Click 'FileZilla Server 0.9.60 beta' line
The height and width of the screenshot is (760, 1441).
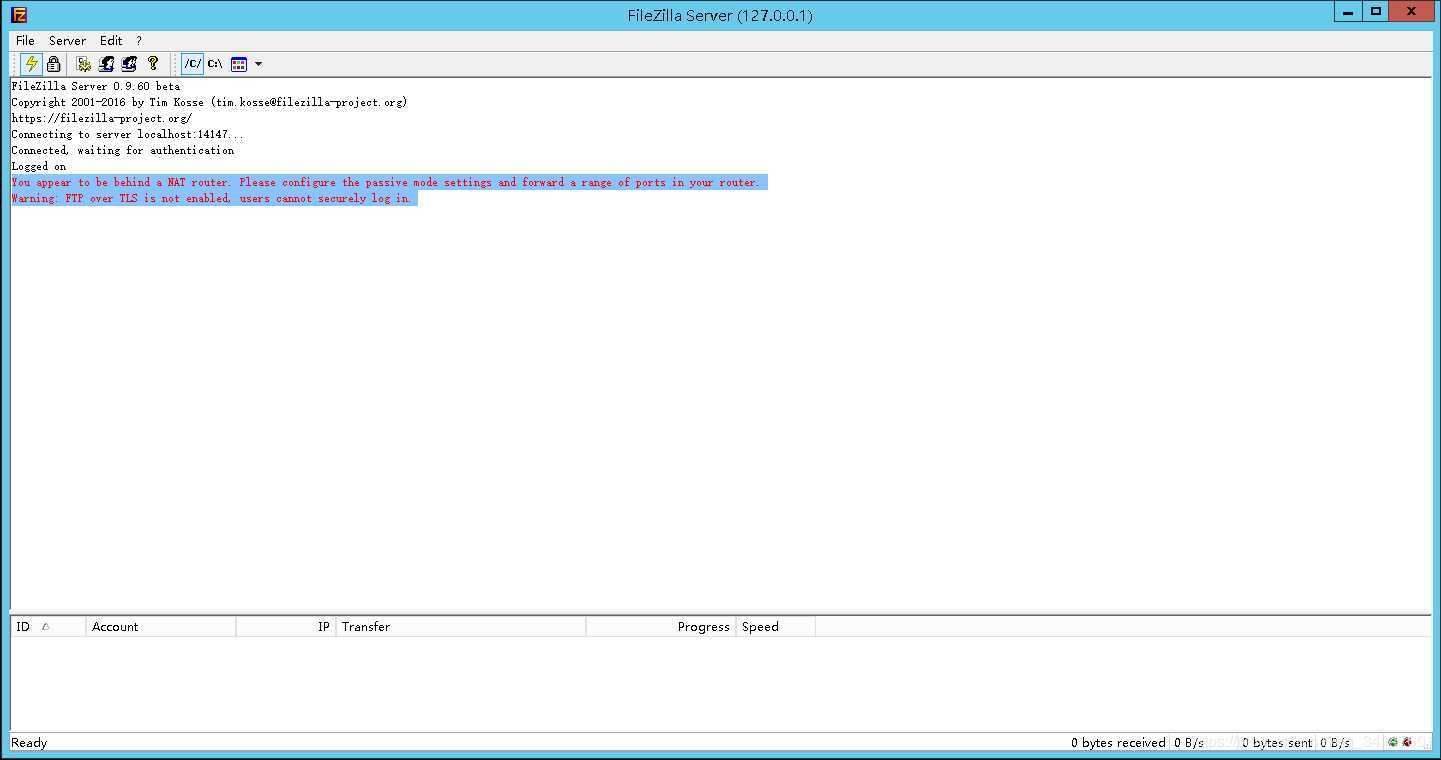coord(96,86)
